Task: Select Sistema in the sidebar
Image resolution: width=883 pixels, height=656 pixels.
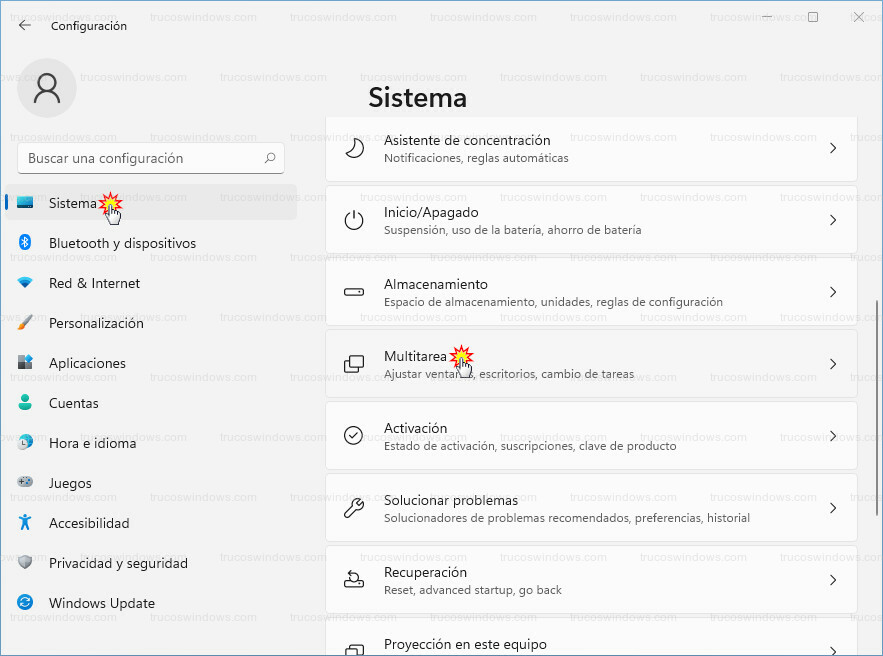Action: click(72, 203)
